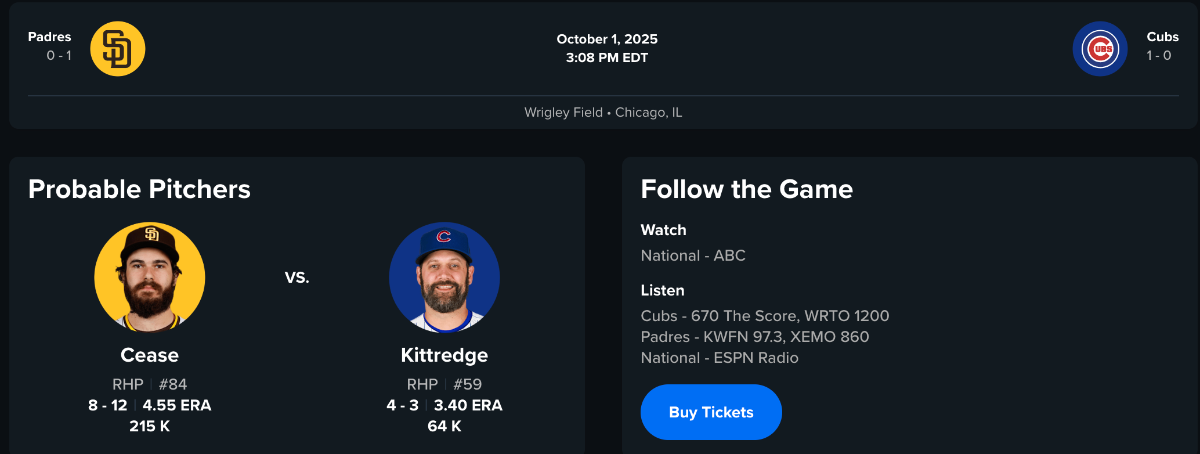The image size is (1200, 454).
Task: Click the Padres team name
Action: pyautogui.click(x=49, y=37)
